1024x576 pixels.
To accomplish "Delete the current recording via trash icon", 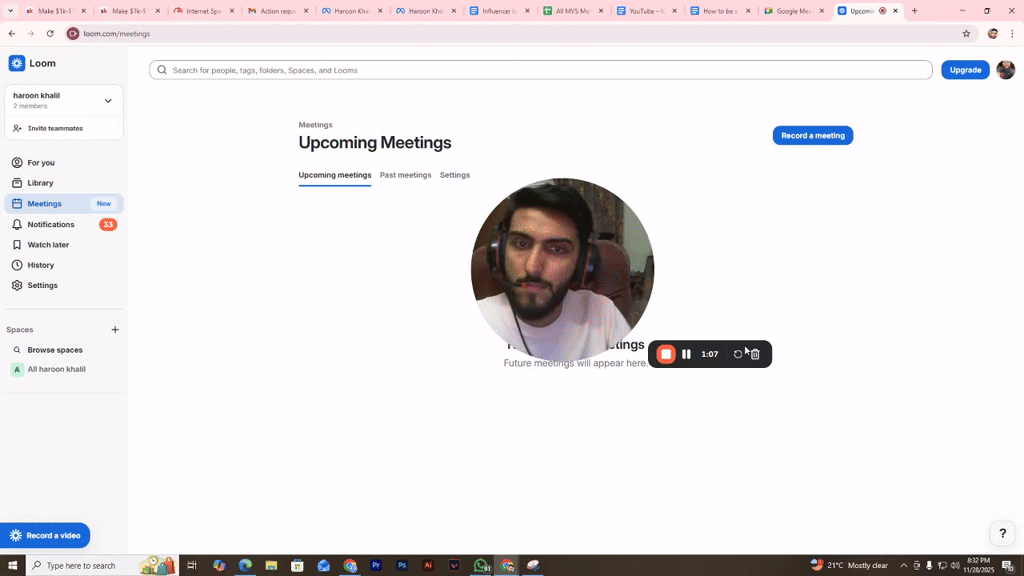I will coord(755,353).
